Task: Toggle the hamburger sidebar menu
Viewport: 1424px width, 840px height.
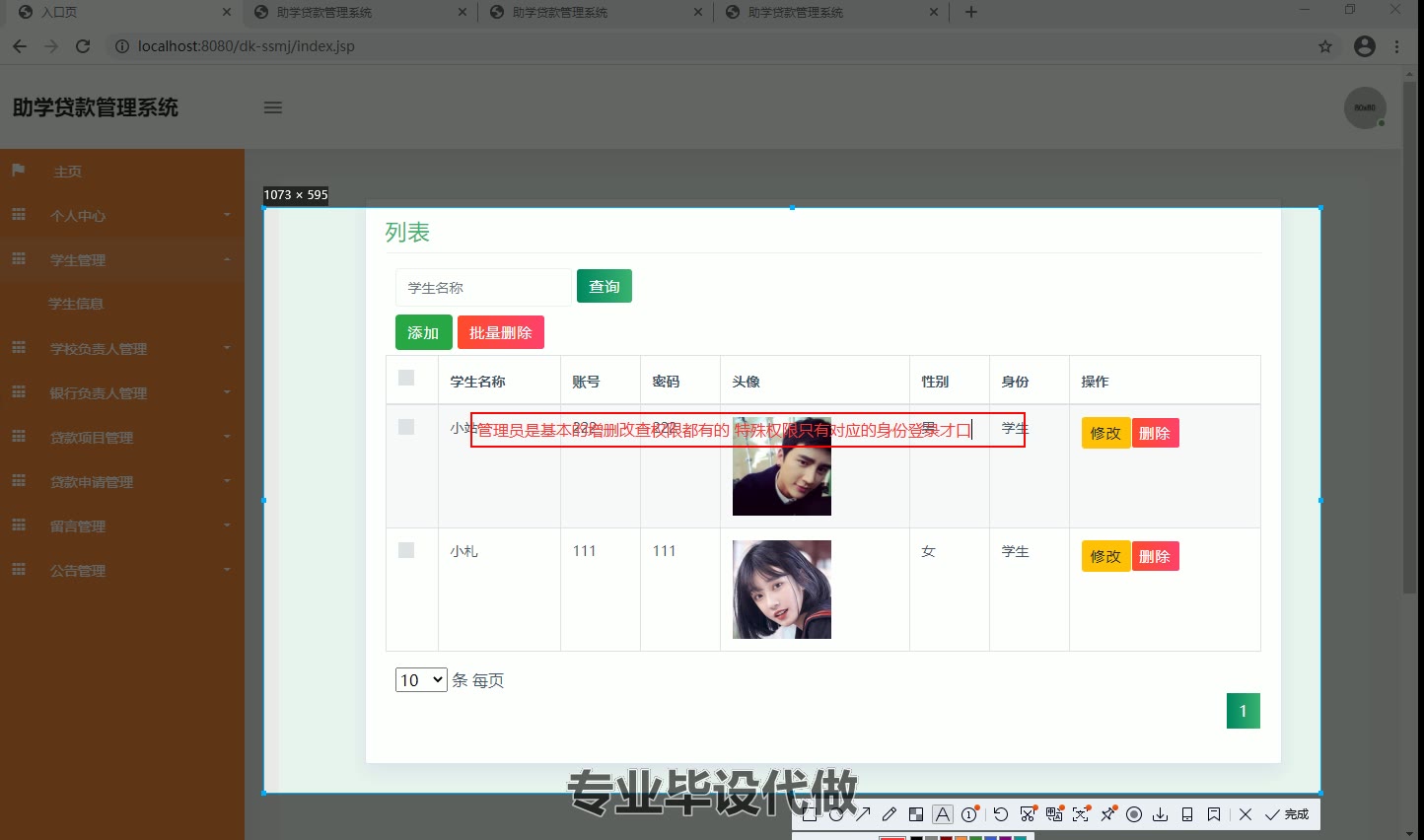Action: click(273, 107)
